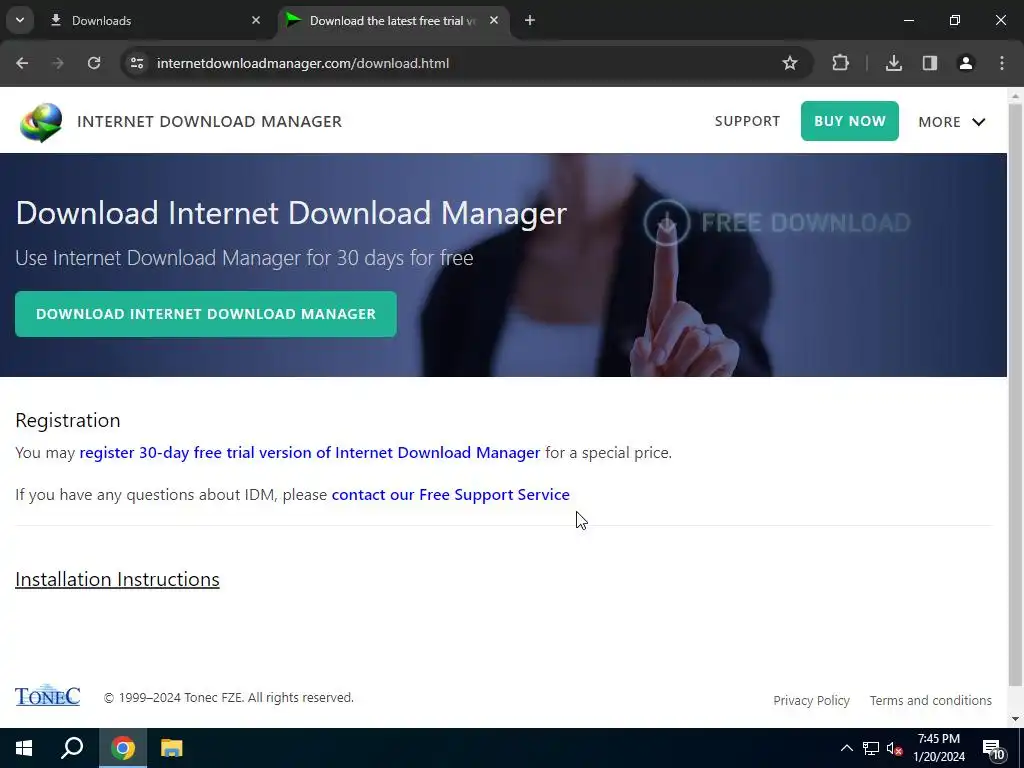The image size is (1024, 768).
Task: Open File Explorer from taskbar
Action: click(x=172, y=748)
